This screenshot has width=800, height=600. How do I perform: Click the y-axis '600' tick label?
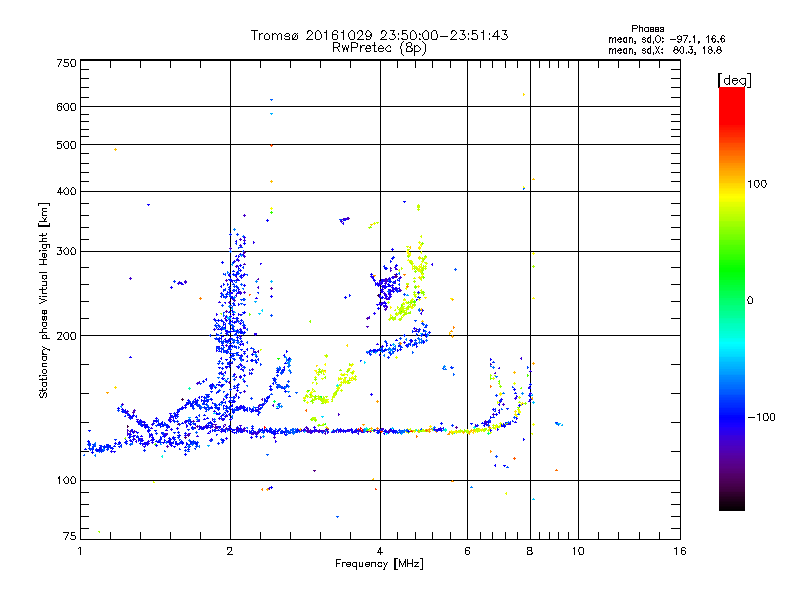(66, 107)
